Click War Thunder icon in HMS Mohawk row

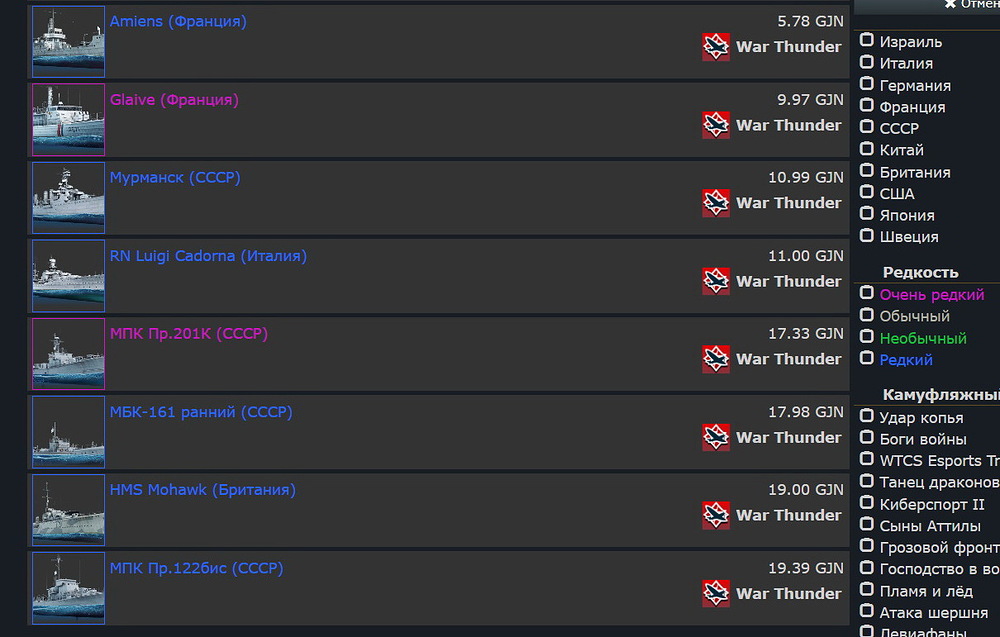(x=716, y=515)
